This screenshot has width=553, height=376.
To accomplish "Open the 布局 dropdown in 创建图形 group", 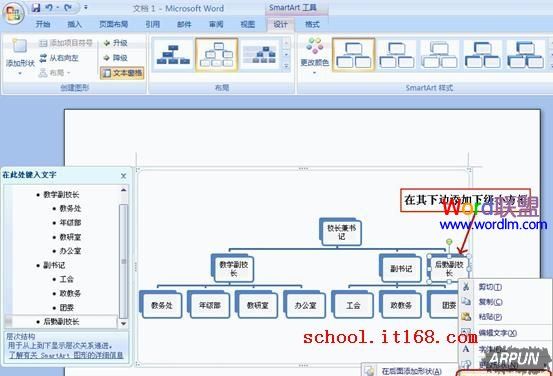I will [x=55, y=73].
